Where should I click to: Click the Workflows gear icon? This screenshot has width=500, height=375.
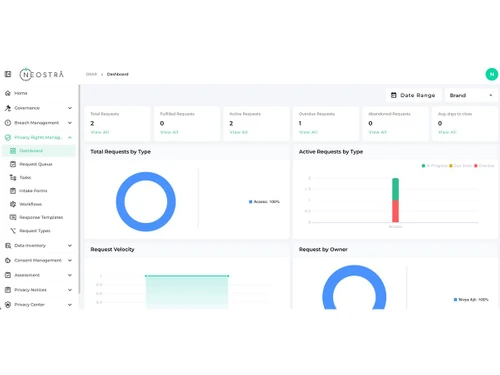point(13,204)
